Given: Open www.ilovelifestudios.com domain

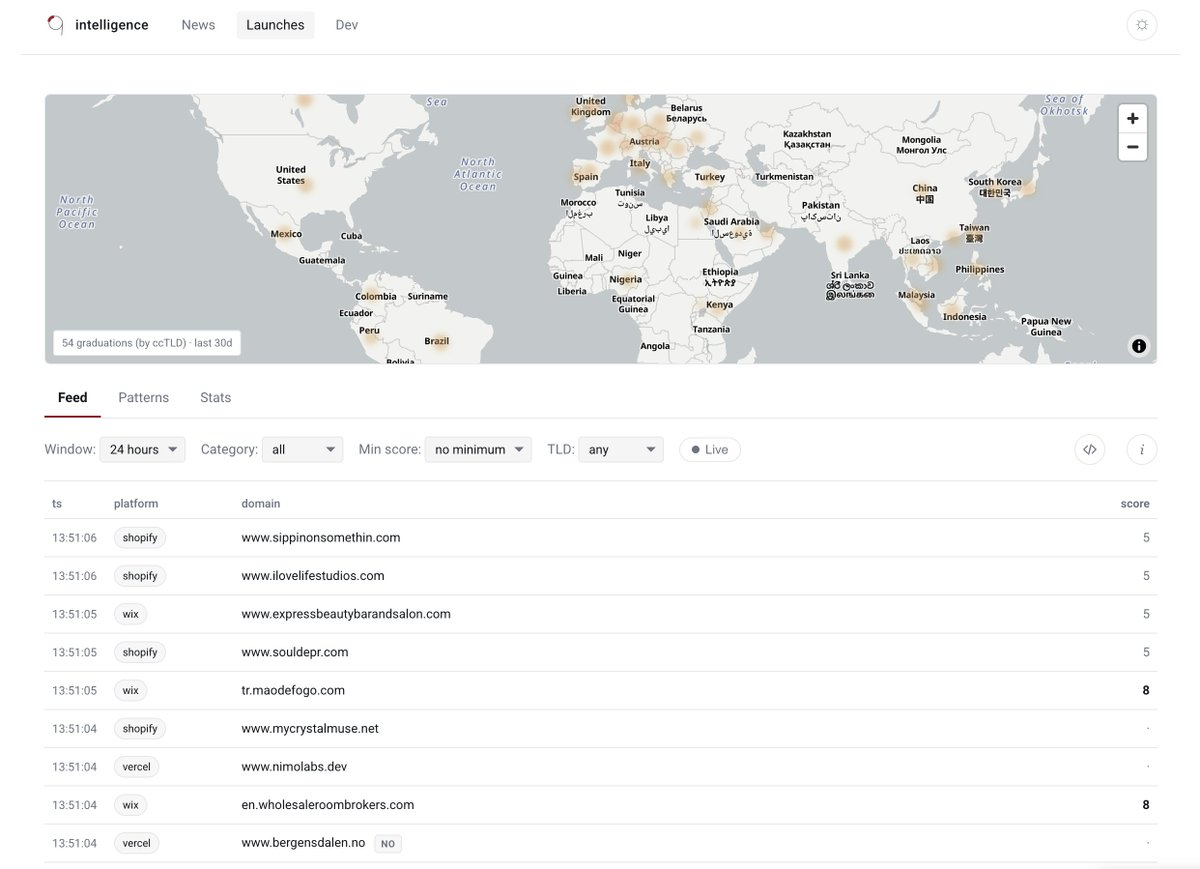Looking at the screenshot, I should click(313, 576).
